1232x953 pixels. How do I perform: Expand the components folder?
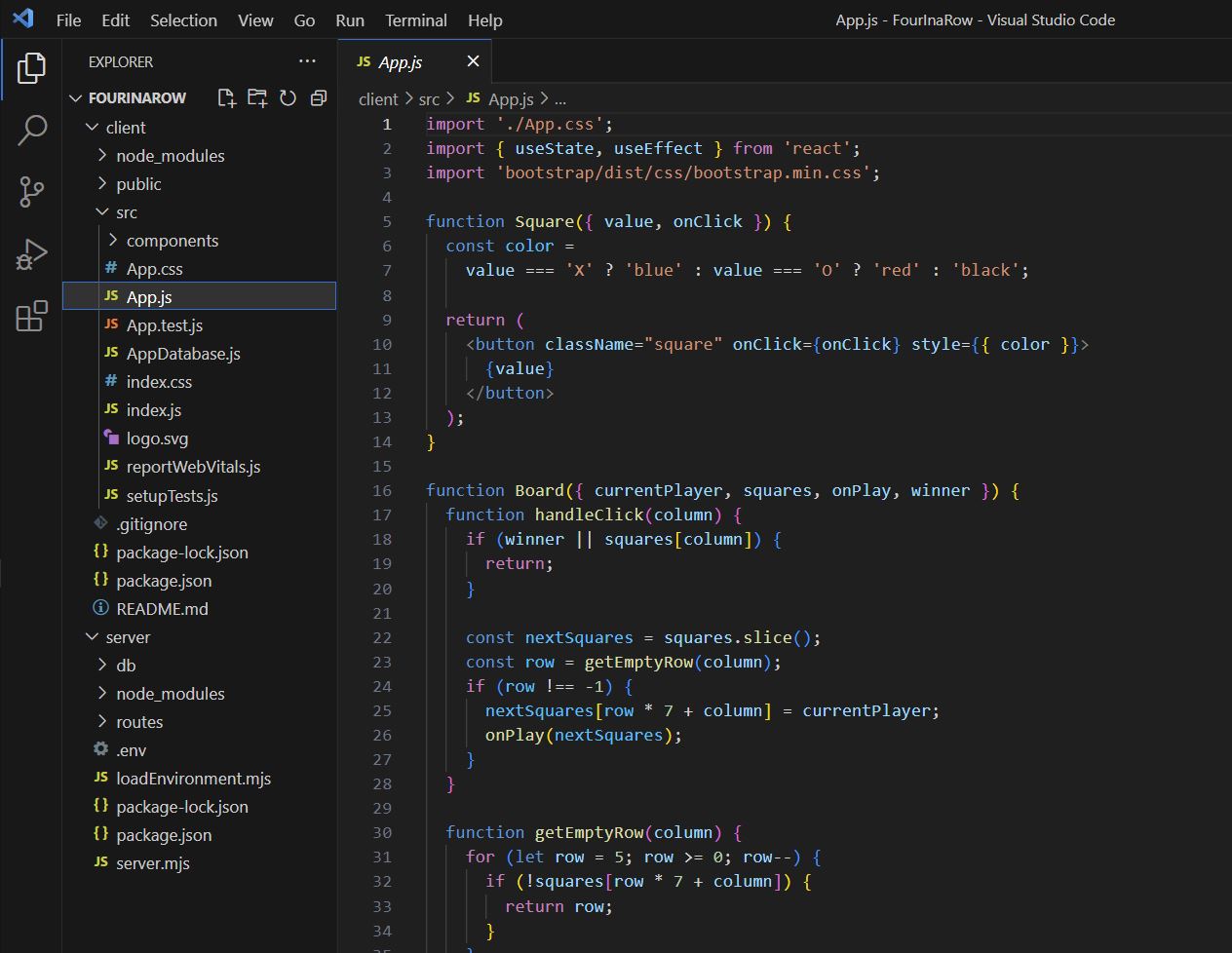pyautogui.click(x=172, y=241)
